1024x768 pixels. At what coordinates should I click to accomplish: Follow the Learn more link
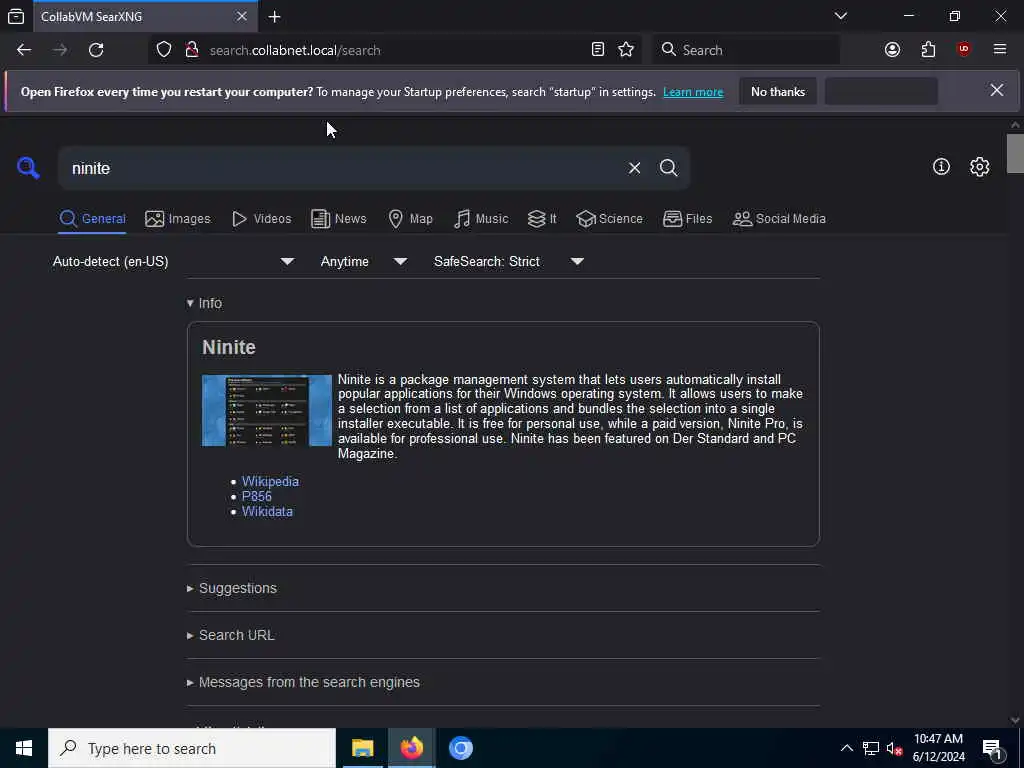click(693, 92)
